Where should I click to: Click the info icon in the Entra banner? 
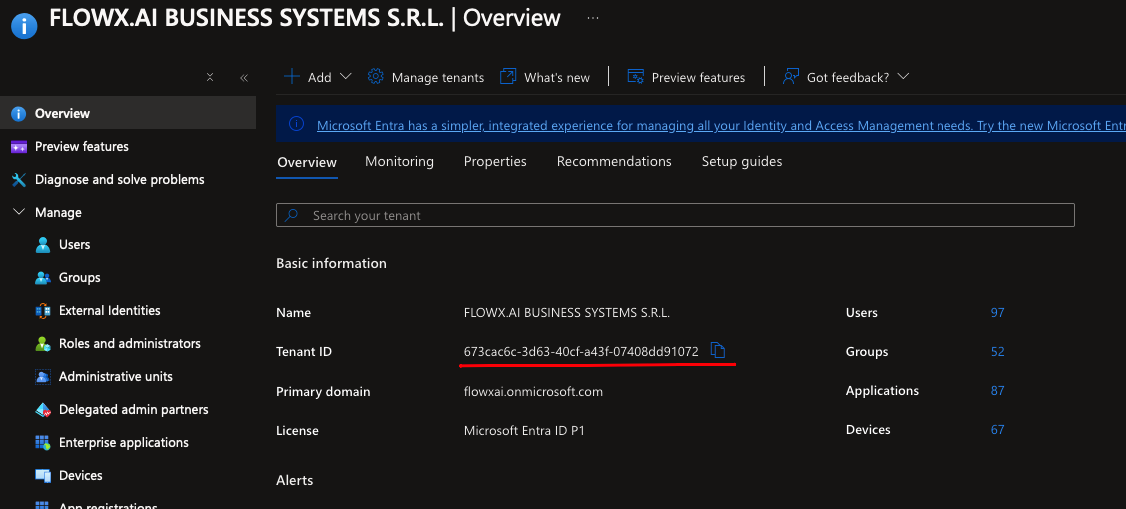coord(296,124)
